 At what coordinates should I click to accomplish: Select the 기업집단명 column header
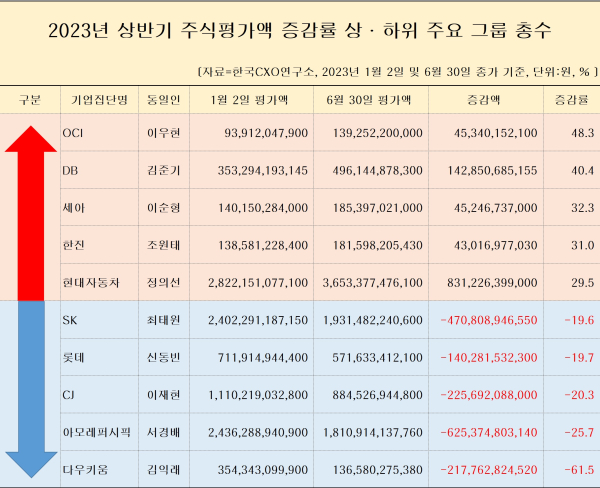pos(99,100)
